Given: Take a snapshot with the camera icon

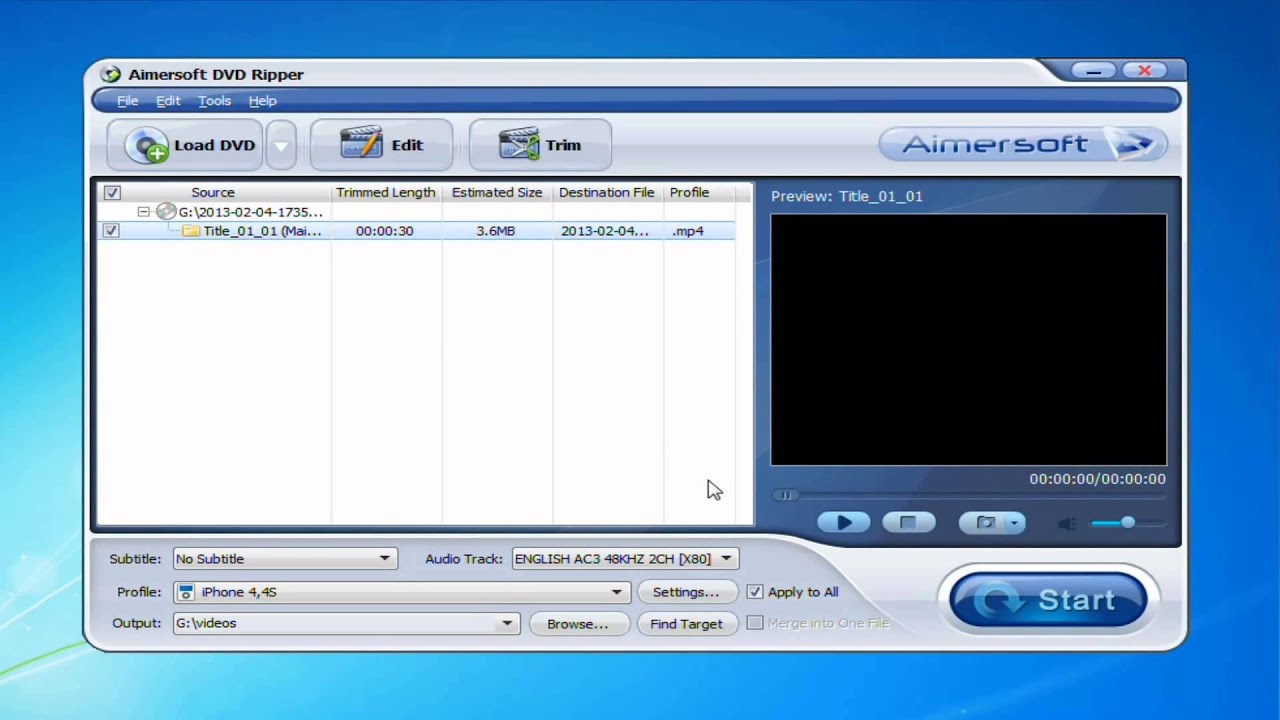Looking at the screenshot, I should (985, 522).
